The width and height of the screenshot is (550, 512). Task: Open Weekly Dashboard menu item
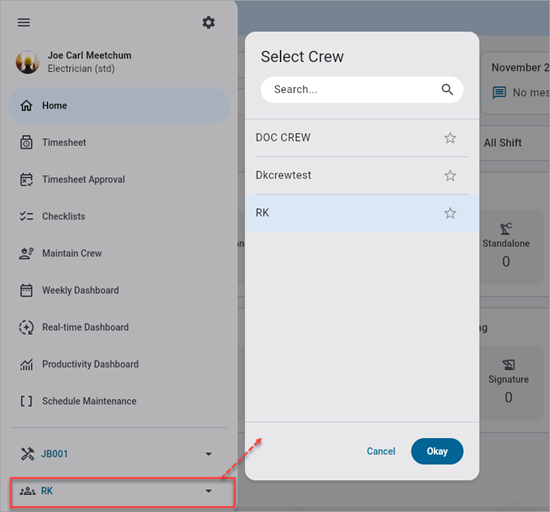click(119, 290)
